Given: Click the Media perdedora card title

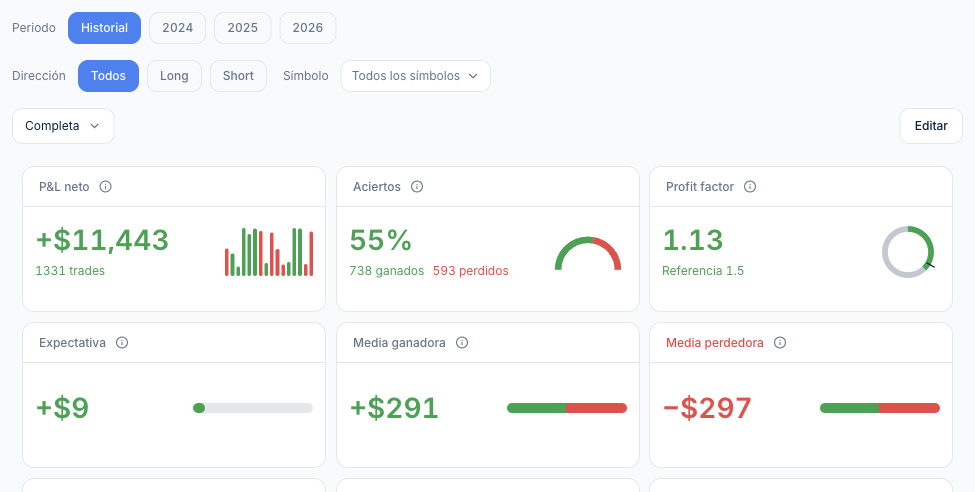Looking at the screenshot, I should [x=714, y=343].
